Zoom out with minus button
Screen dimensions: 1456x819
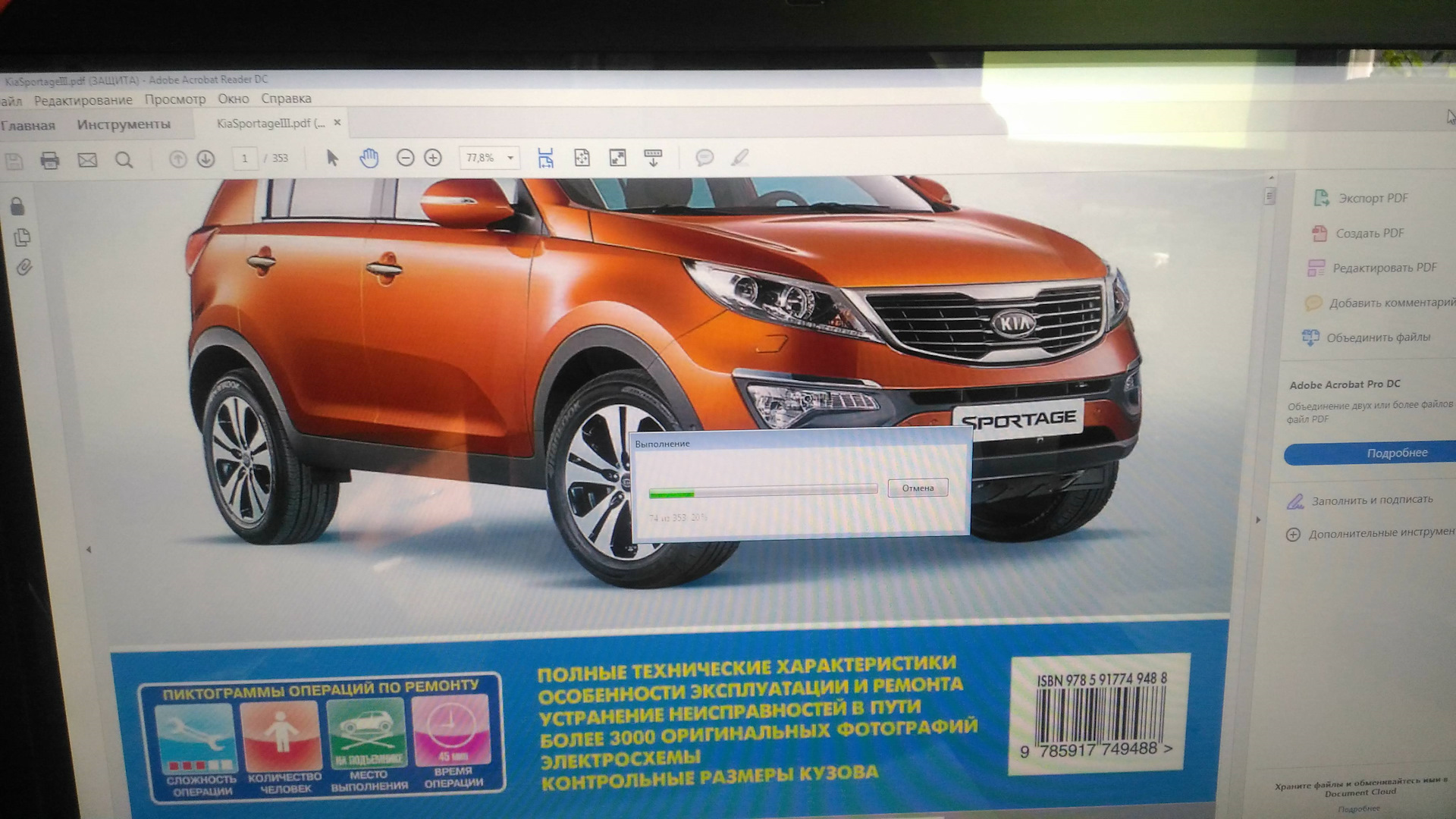[x=406, y=158]
